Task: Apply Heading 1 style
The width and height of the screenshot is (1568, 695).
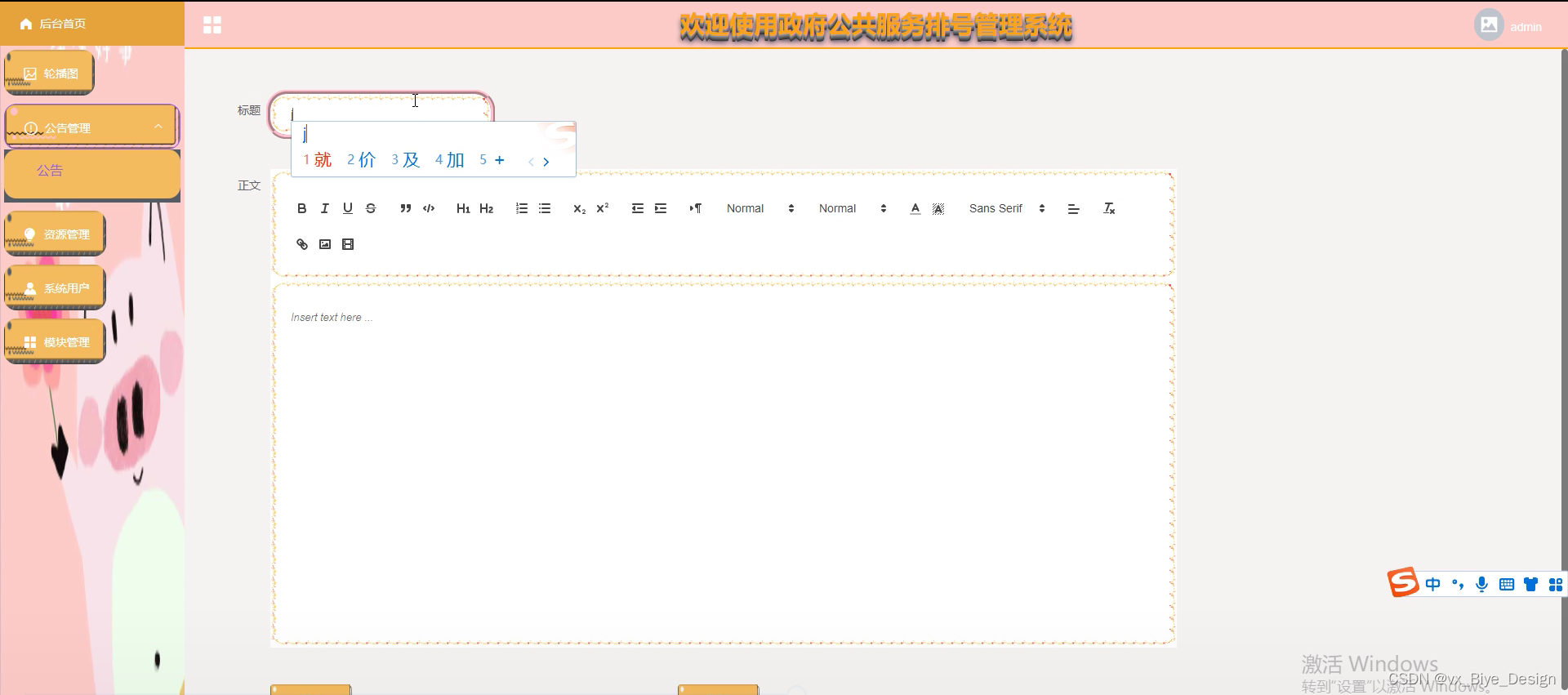Action: (463, 208)
